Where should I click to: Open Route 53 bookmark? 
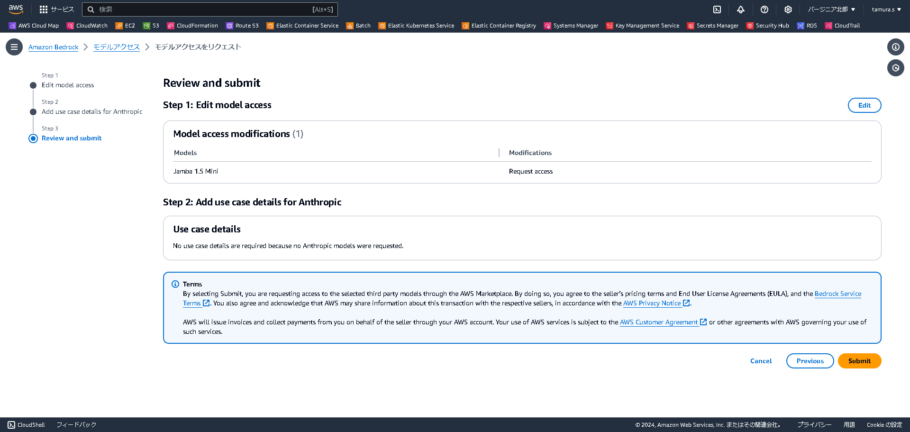click(x=242, y=26)
